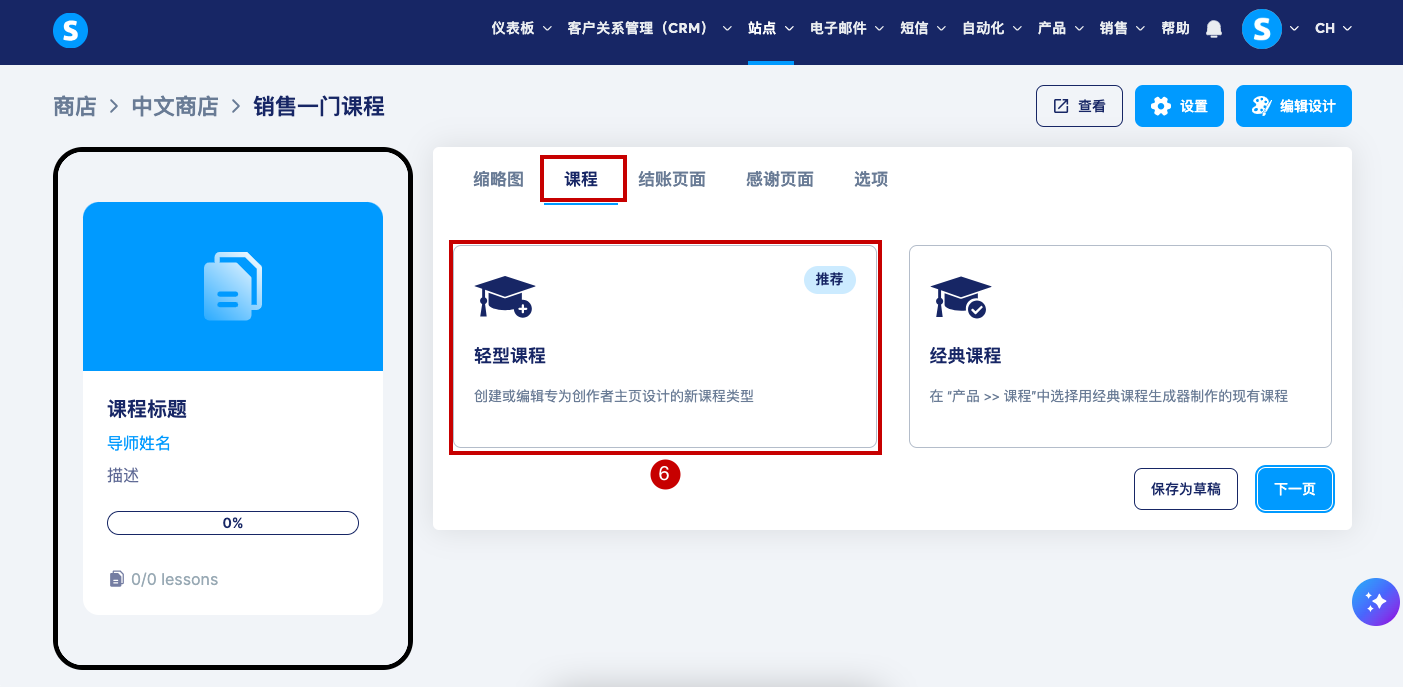Click the 轻型课程 graduation cap icon
Image resolution: width=1403 pixels, height=687 pixels.
pos(504,296)
